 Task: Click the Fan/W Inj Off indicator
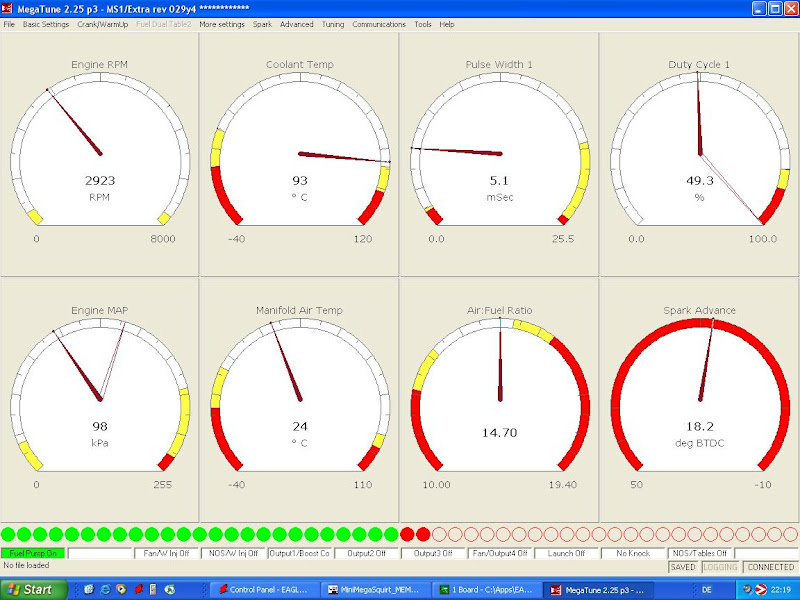[166, 553]
